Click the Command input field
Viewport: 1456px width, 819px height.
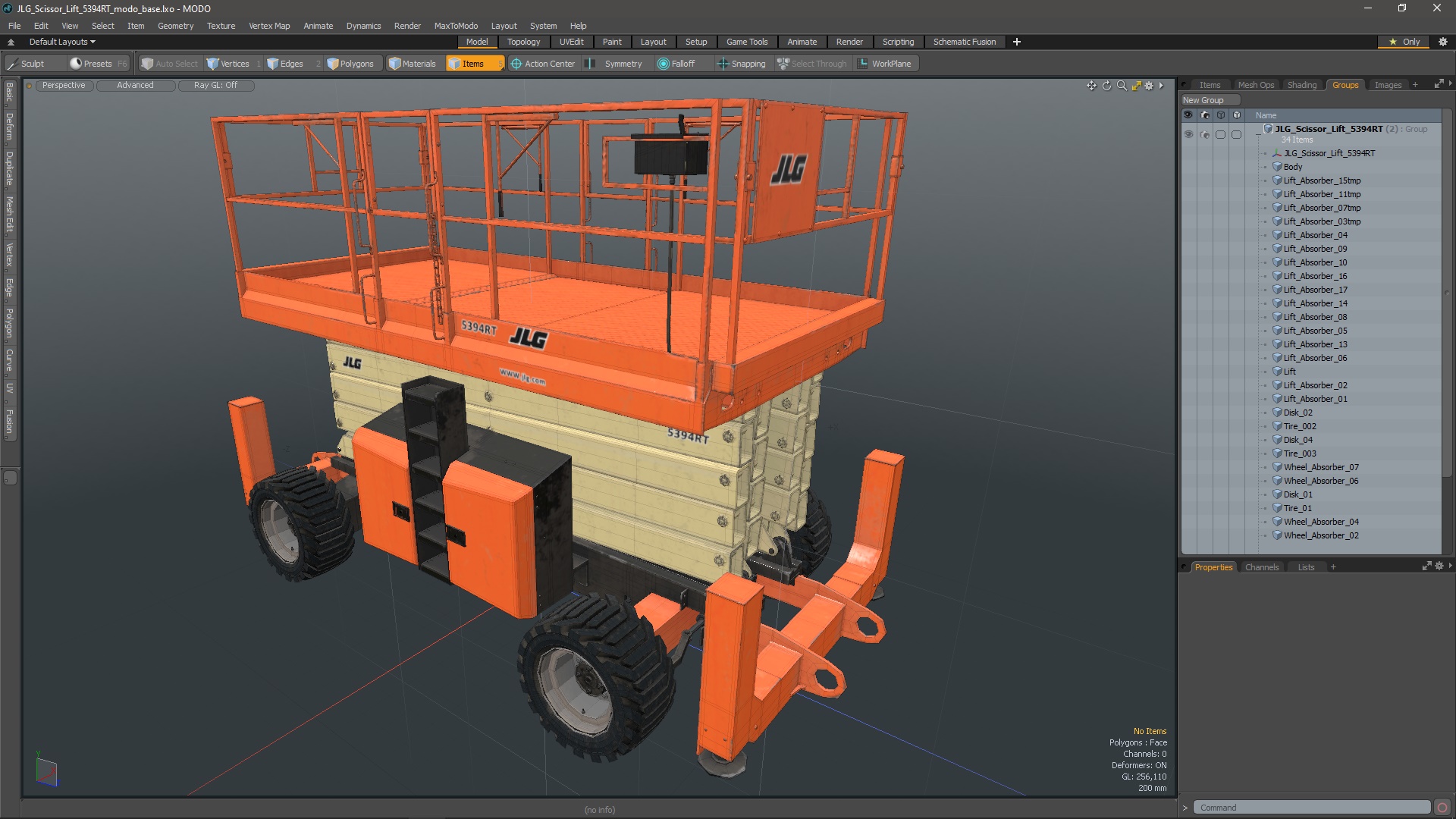click(x=1311, y=808)
